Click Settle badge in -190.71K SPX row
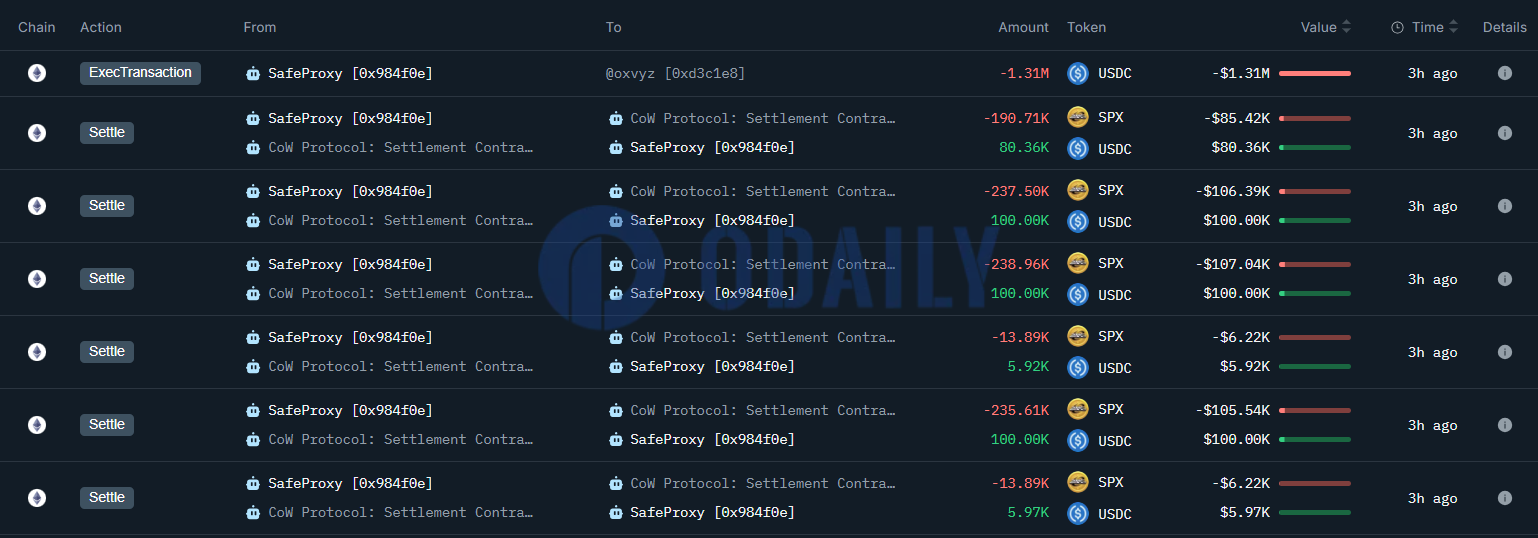This screenshot has height=538, width=1538. [x=107, y=133]
